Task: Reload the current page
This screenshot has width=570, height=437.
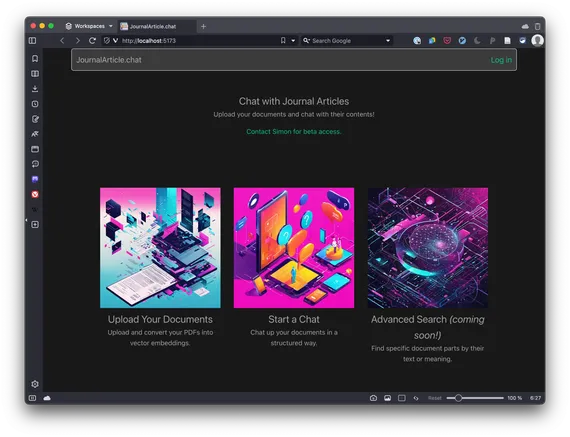Action: click(x=92, y=40)
